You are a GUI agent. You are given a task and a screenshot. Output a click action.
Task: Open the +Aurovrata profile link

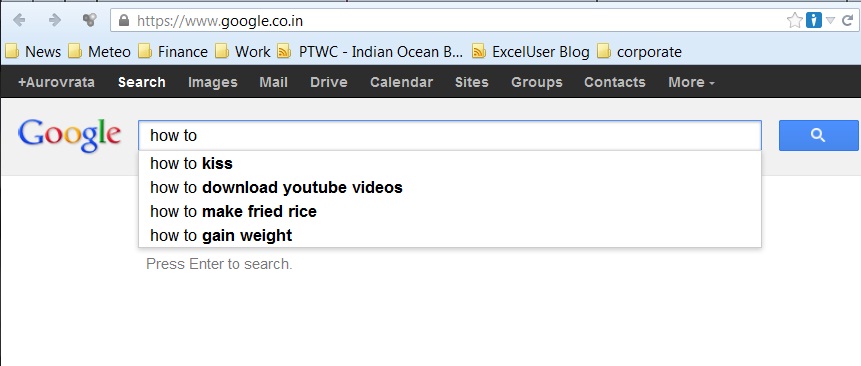pos(56,82)
